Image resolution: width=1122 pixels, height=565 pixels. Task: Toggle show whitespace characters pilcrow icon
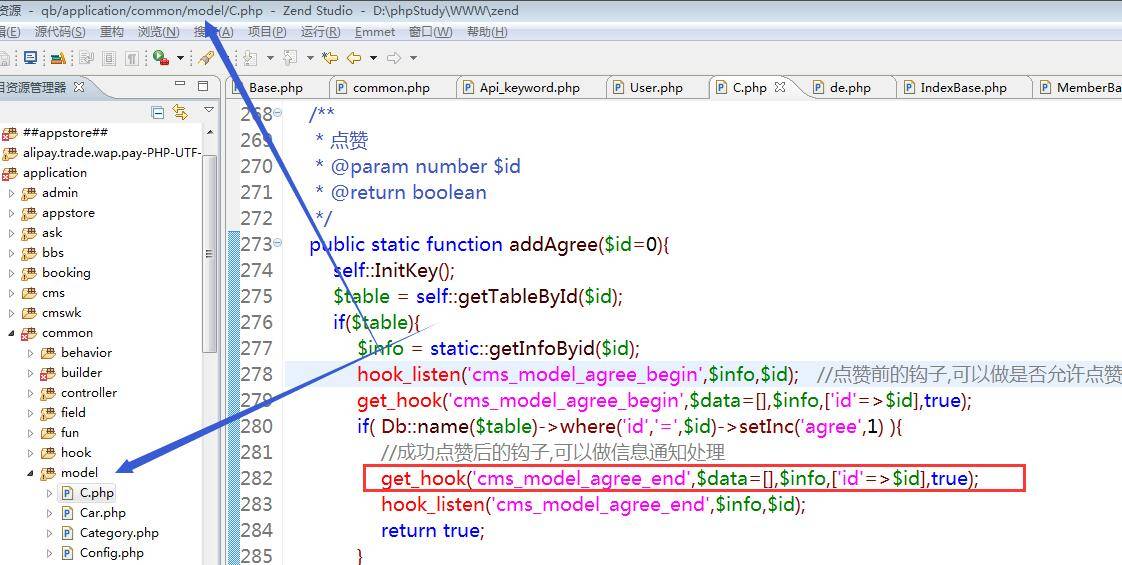[133, 58]
